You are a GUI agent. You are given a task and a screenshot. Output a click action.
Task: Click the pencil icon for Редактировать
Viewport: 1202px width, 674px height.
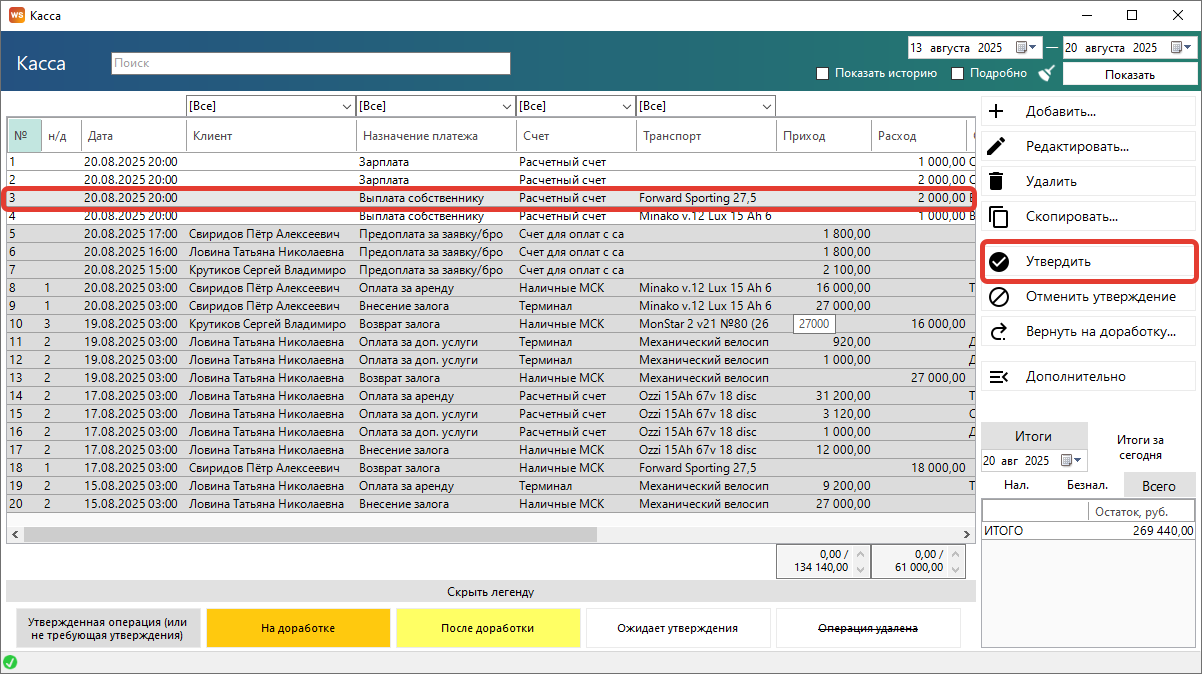[997, 147]
